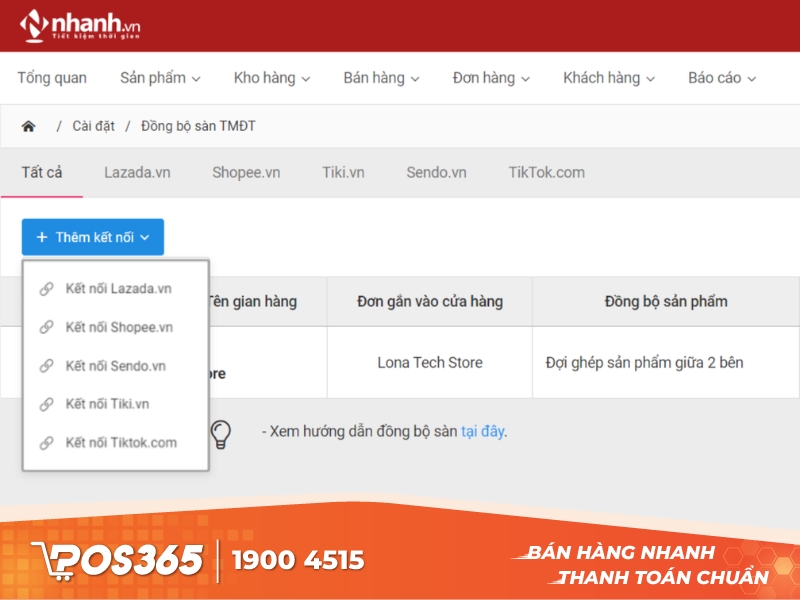Open Đồng bộ sàn TMĐT breadcrumb

pyautogui.click(x=198, y=126)
